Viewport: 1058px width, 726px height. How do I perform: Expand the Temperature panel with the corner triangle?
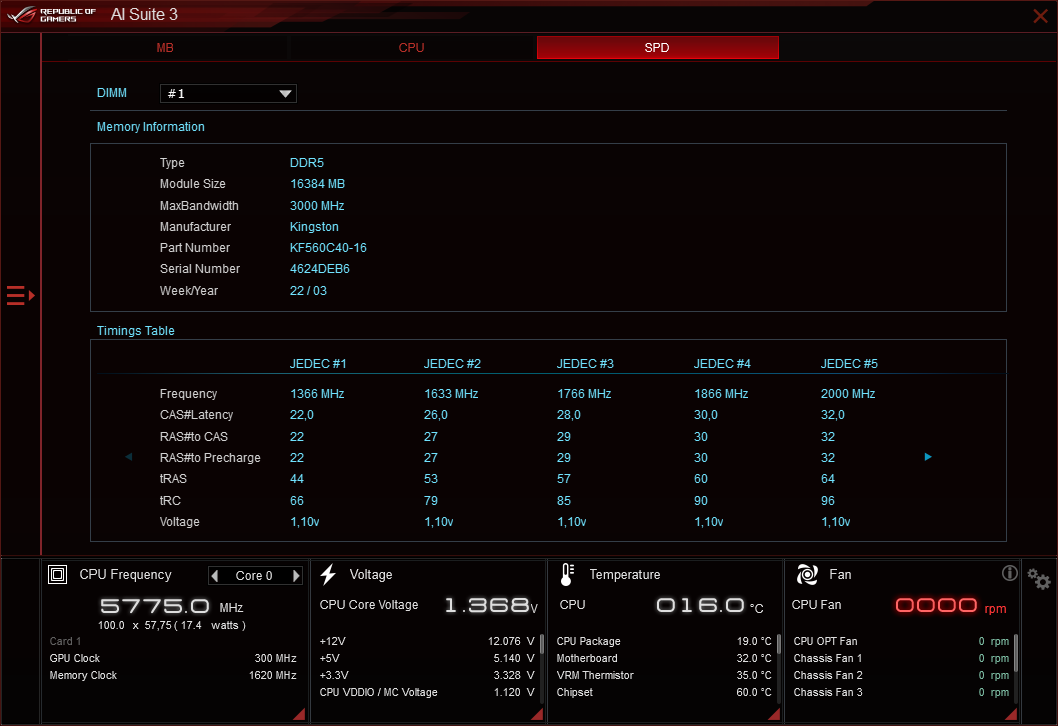(773, 713)
